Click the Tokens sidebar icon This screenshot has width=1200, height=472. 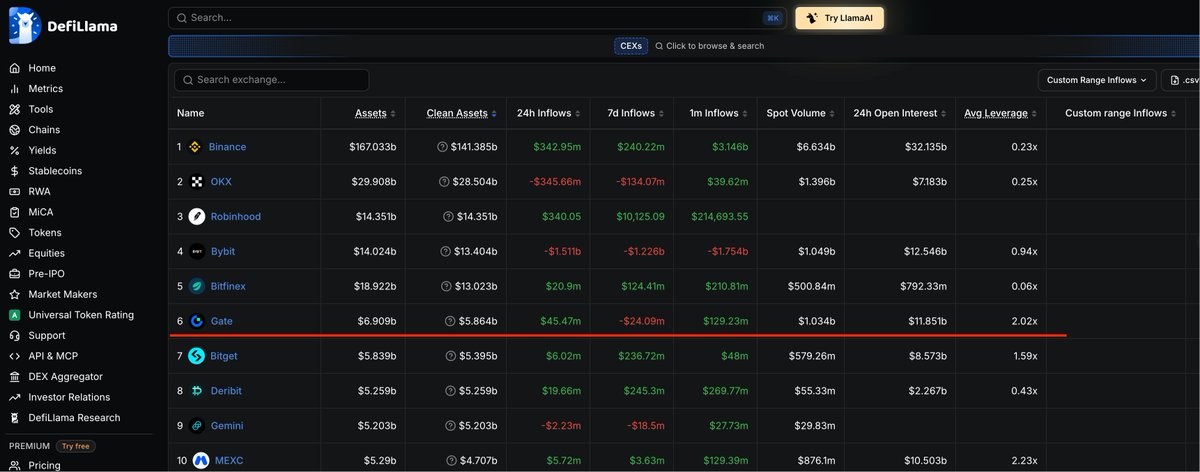tap(15, 233)
